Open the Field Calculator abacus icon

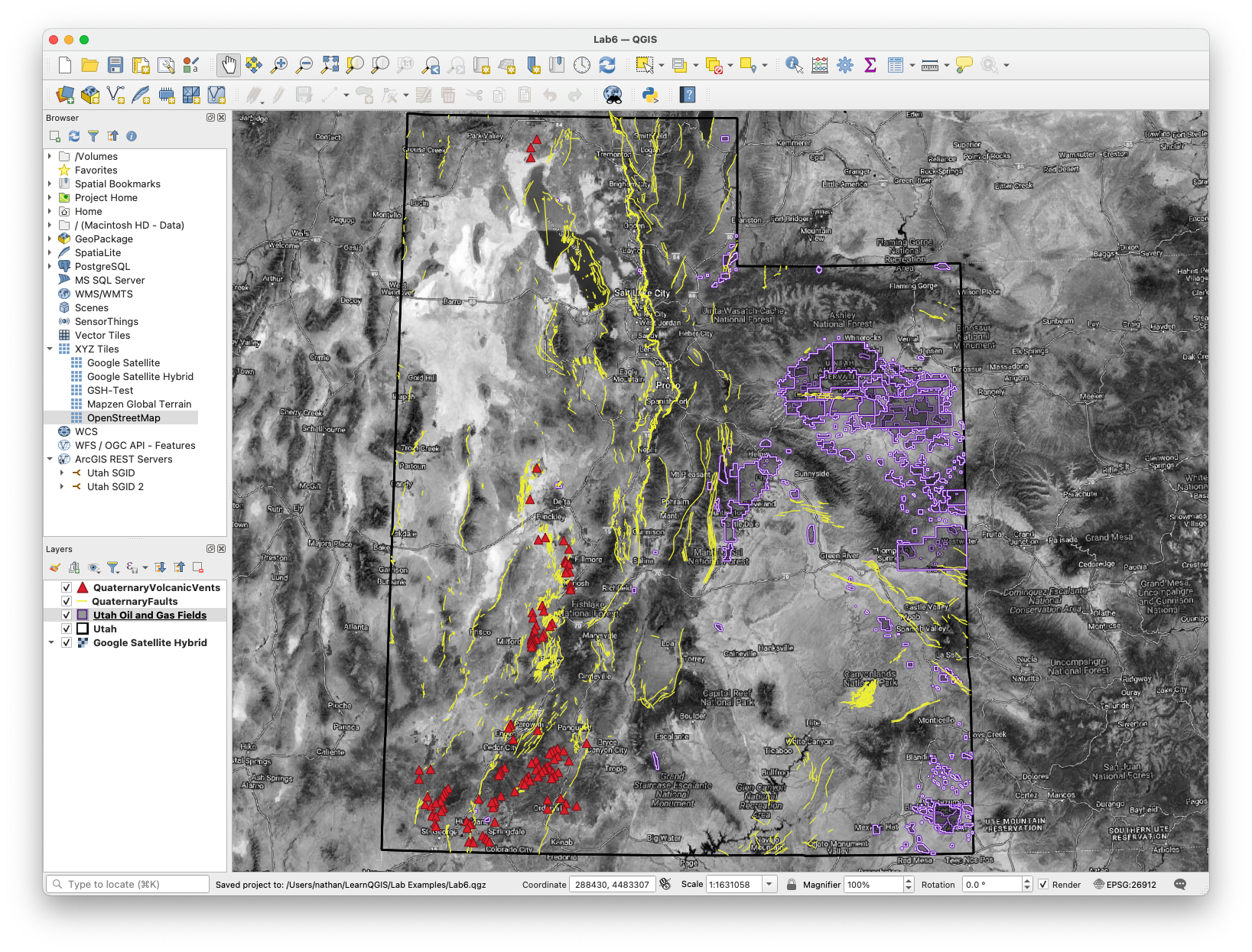click(x=820, y=65)
